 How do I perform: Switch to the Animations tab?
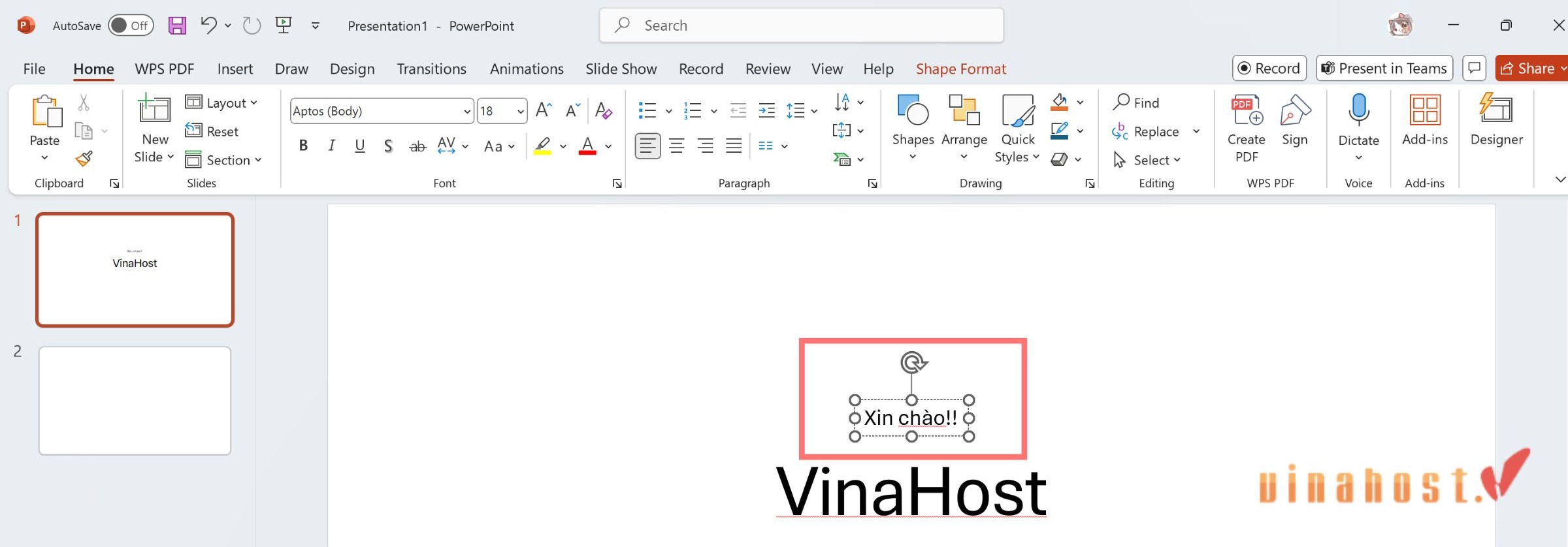527,69
